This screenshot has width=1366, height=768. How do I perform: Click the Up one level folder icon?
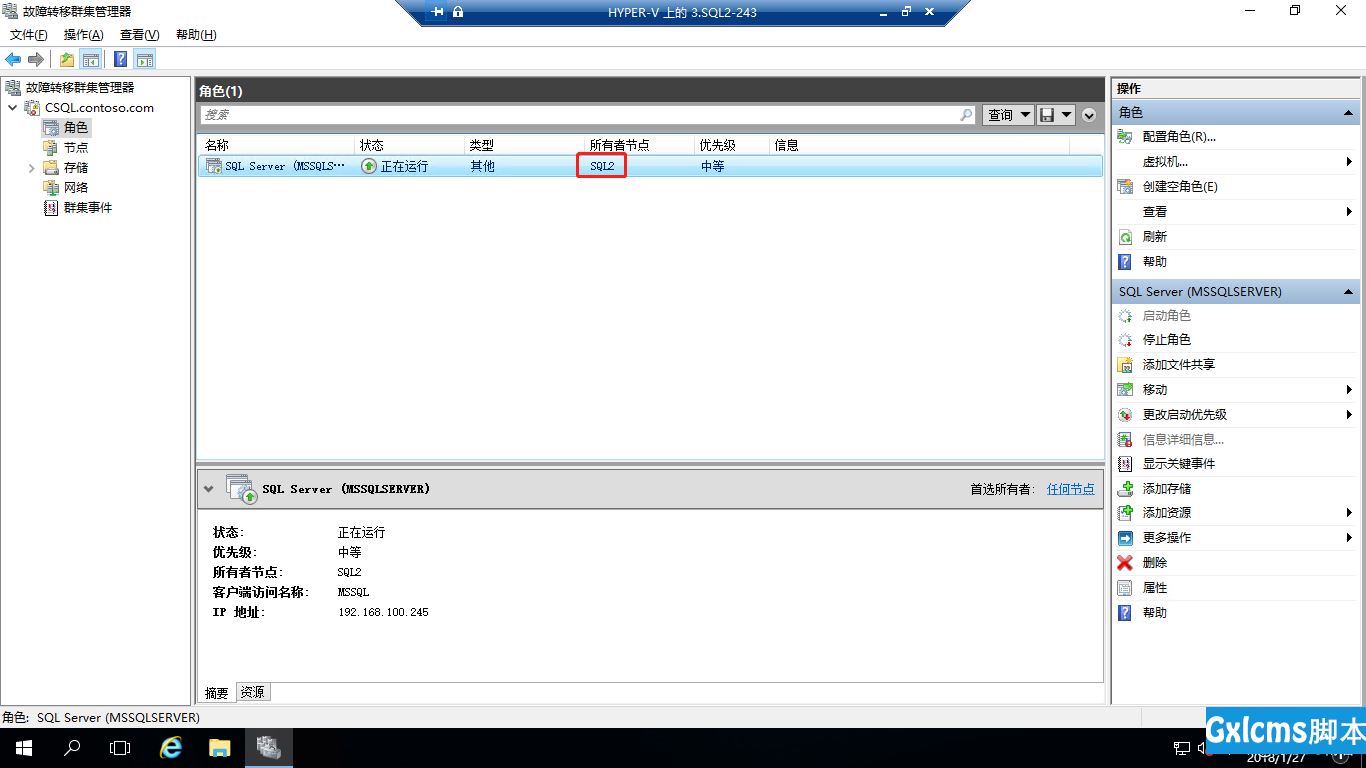coord(67,59)
